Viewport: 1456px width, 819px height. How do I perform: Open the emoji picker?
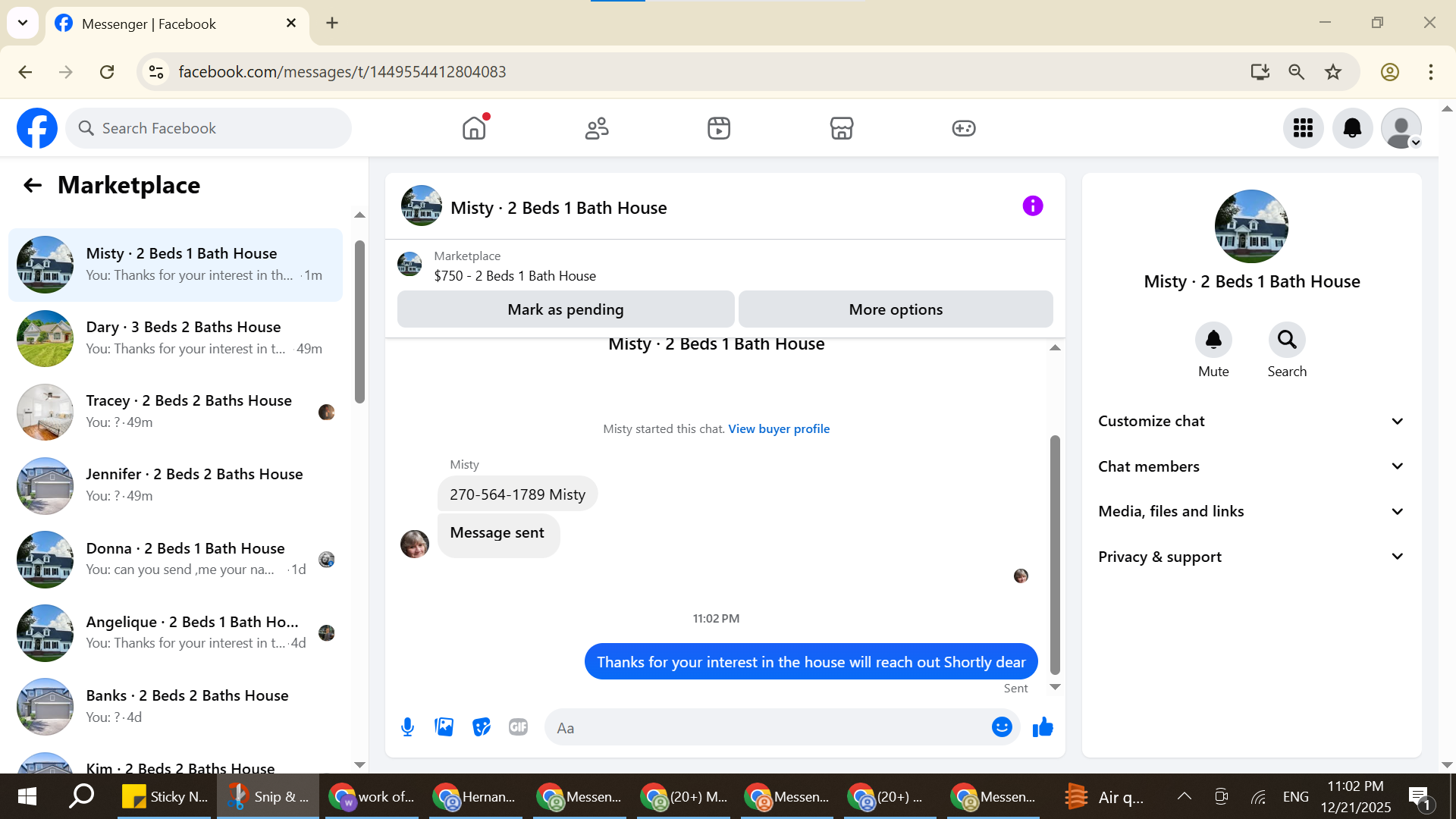1002,727
